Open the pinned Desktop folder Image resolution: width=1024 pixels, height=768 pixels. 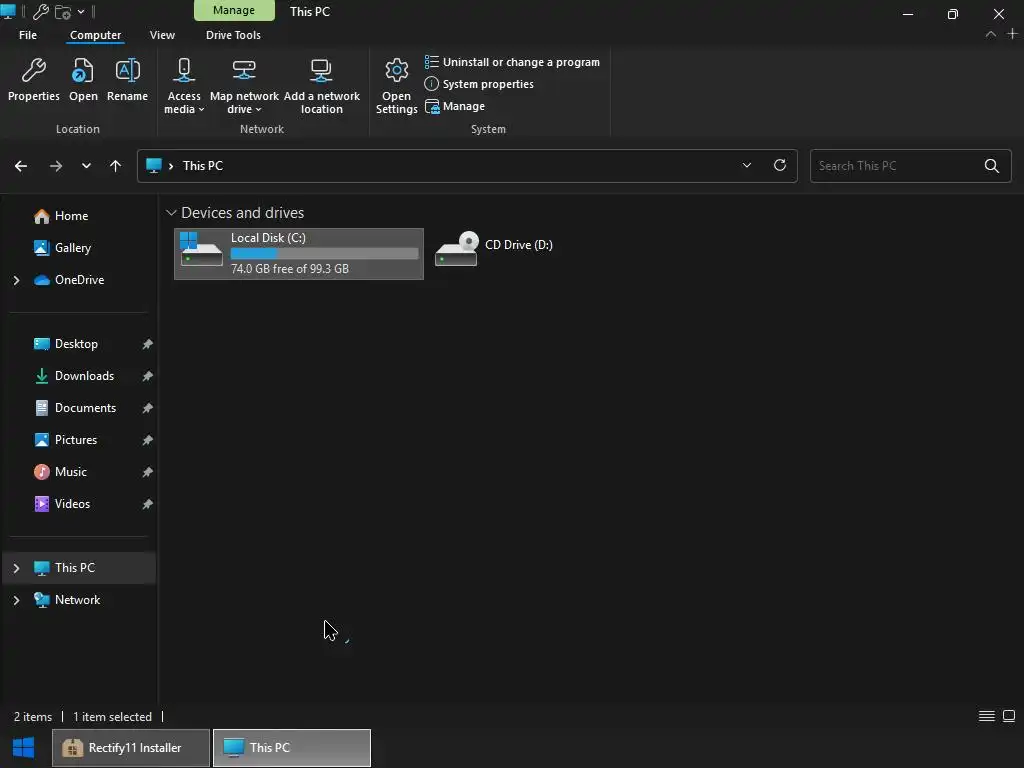coord(76,344)
